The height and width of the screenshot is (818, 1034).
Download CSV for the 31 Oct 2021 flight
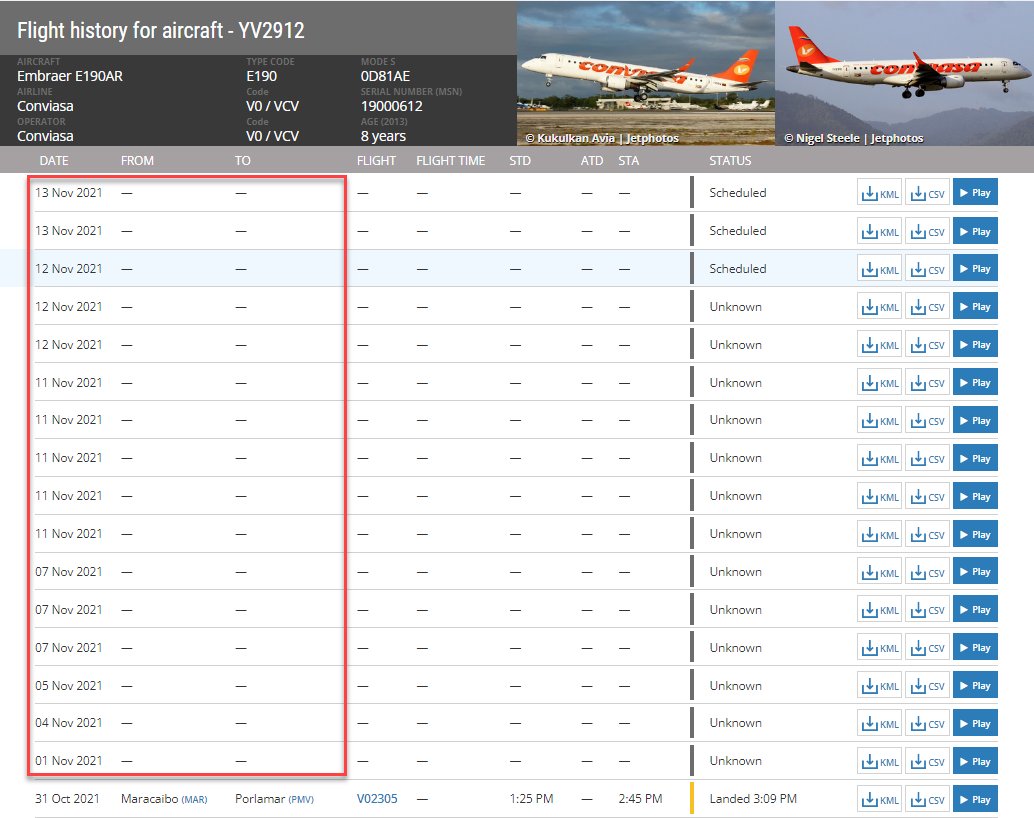[927, 800]
